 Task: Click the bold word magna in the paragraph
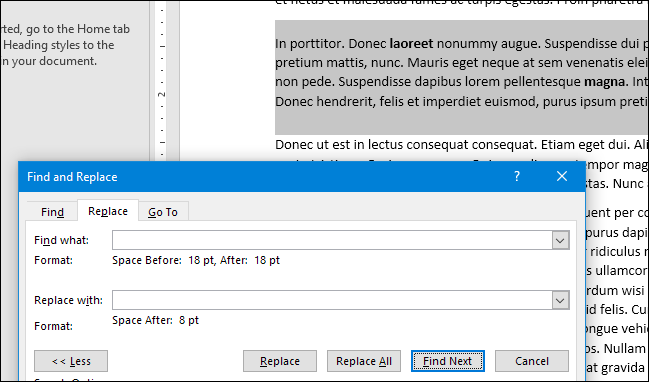606,82
